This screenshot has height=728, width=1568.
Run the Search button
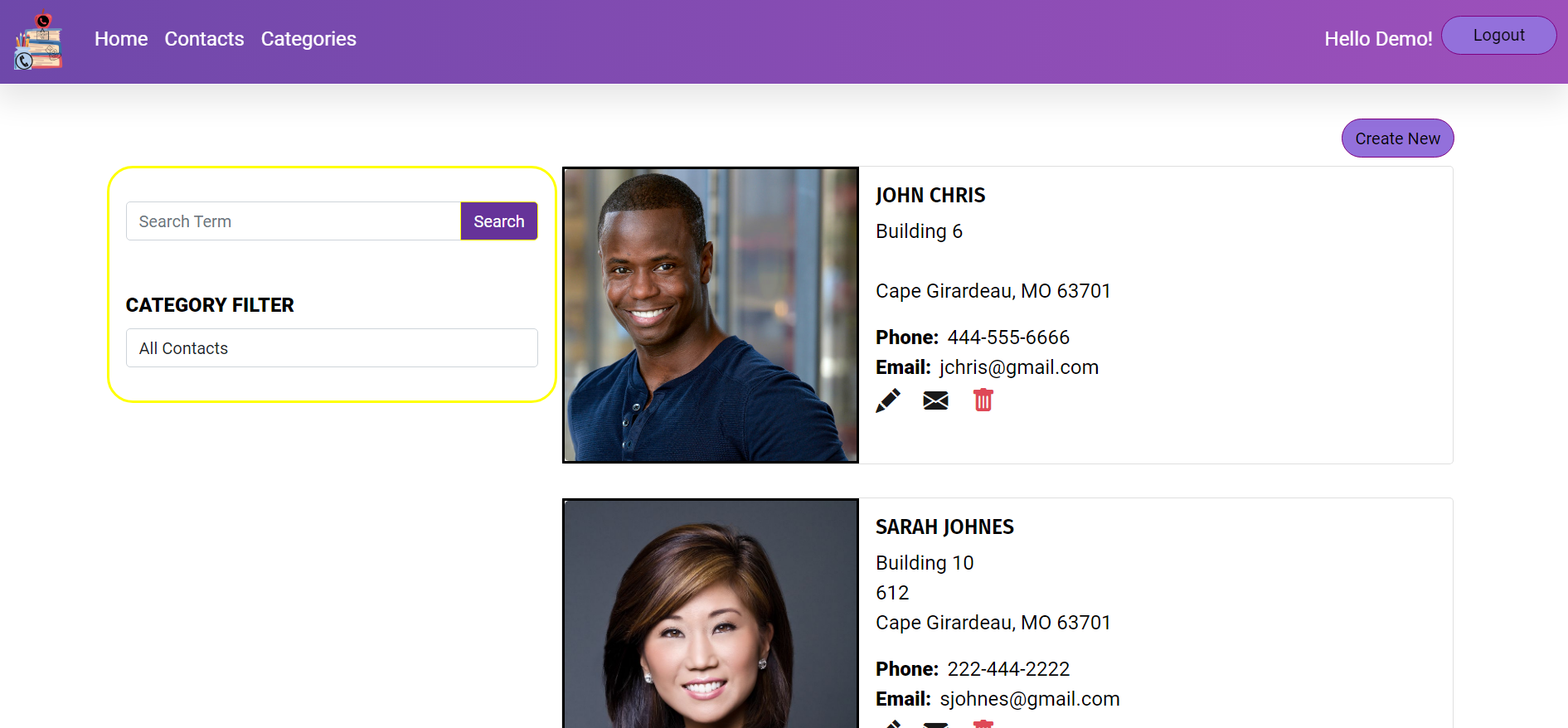(x=498, y=221)
